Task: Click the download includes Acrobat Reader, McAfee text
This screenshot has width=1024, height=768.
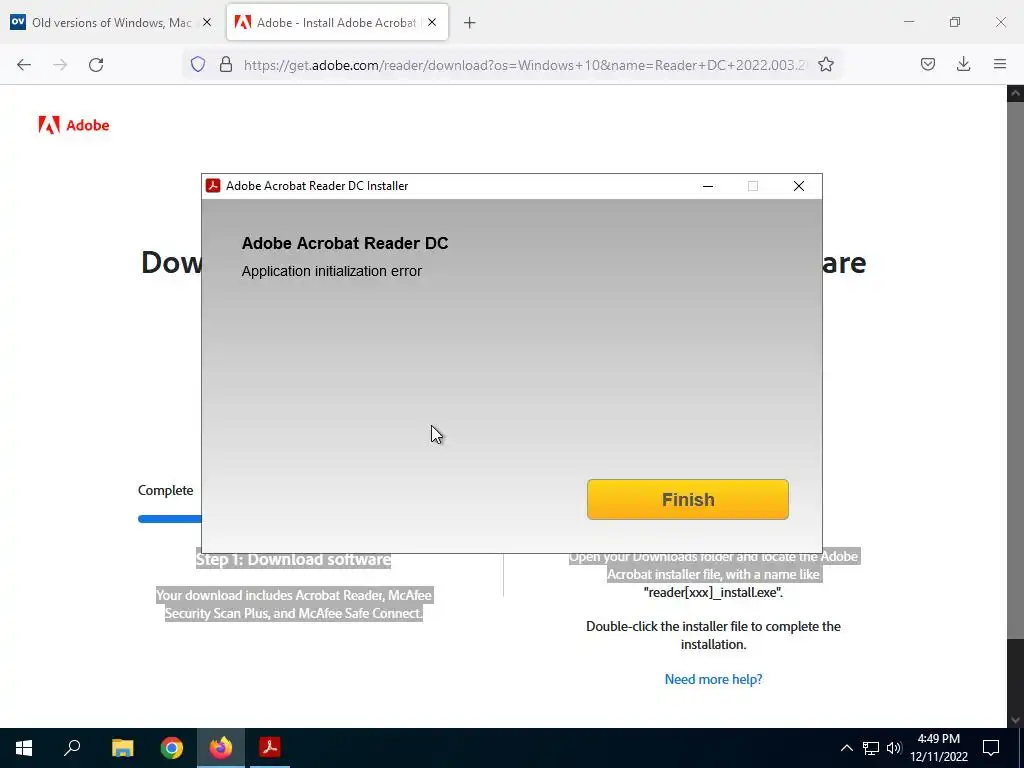Action: 293,604
